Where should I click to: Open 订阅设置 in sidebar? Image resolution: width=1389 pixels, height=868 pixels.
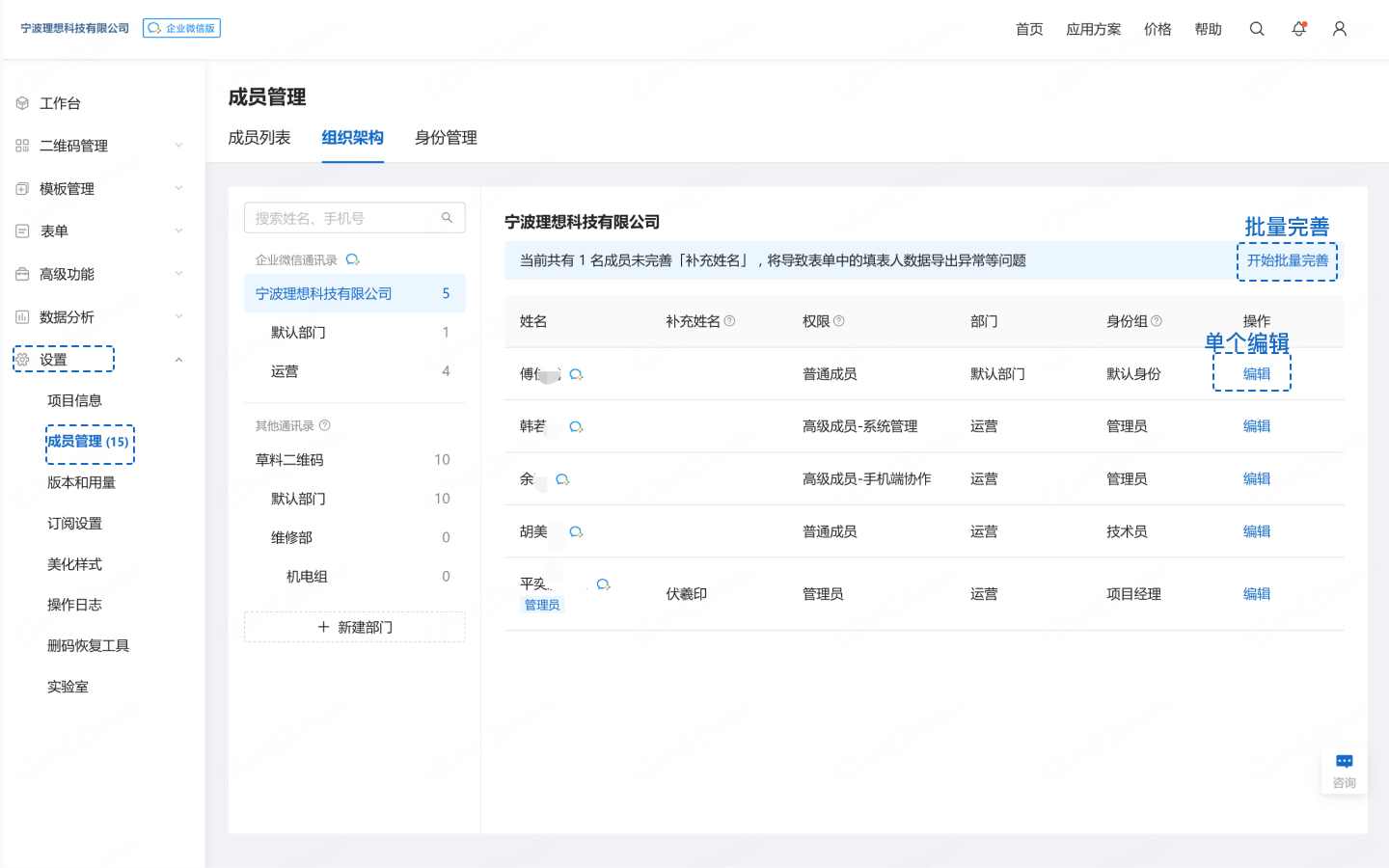(x=74, y=524)
